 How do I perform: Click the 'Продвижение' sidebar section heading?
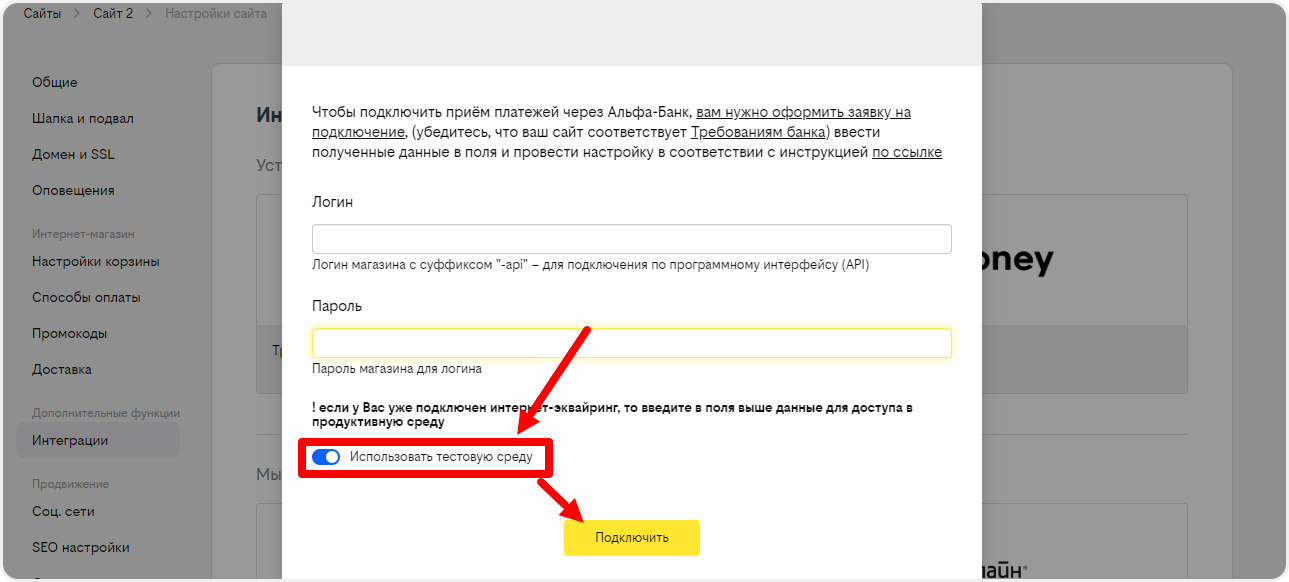[71, 483]
